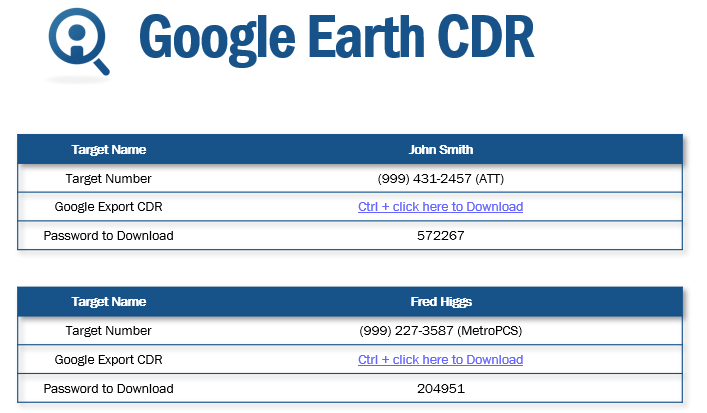The image size is (707, 413).
Task: Click the (ATT) carrier text
Action: 489,179
